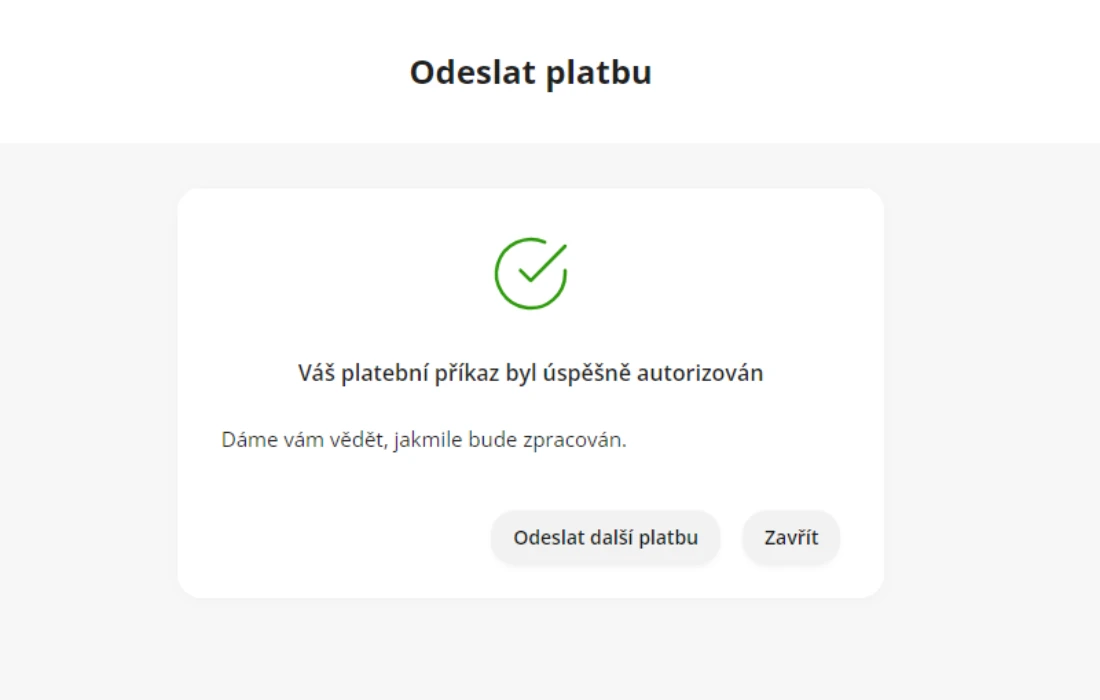Click the Dáme vám vědět message text

pyautogui.click(x=424, y=440)
